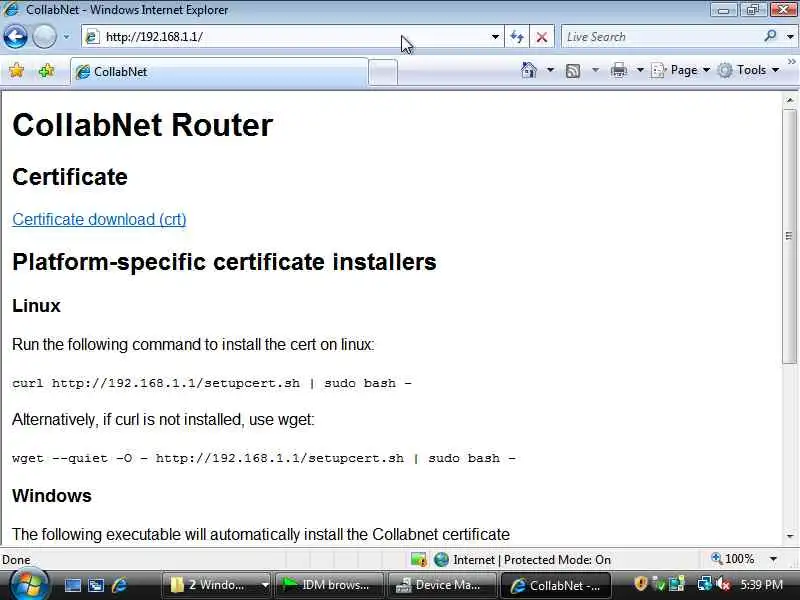Open the Page menu
Viewport: 800px width, 600px height.
(681, 70)
